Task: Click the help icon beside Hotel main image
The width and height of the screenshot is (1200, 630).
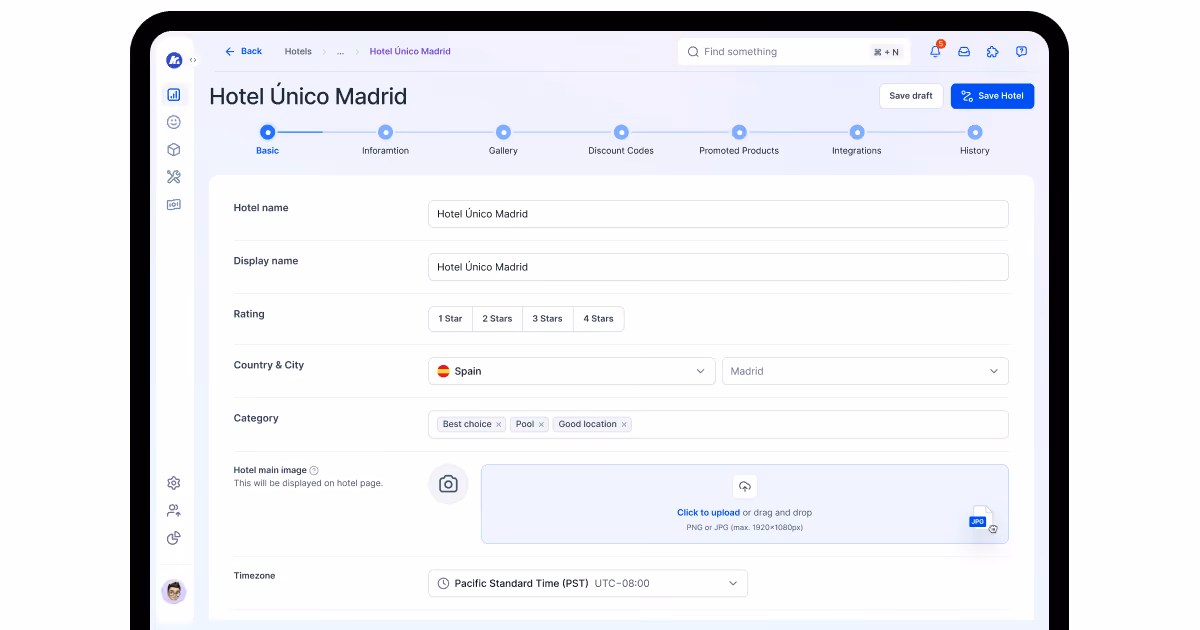Action: point(314,470)
